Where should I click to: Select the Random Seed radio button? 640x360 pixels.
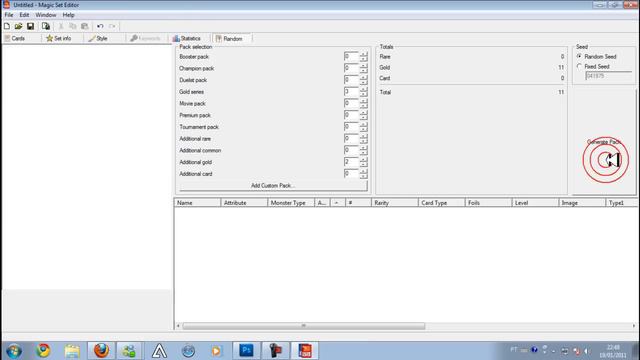579,56
